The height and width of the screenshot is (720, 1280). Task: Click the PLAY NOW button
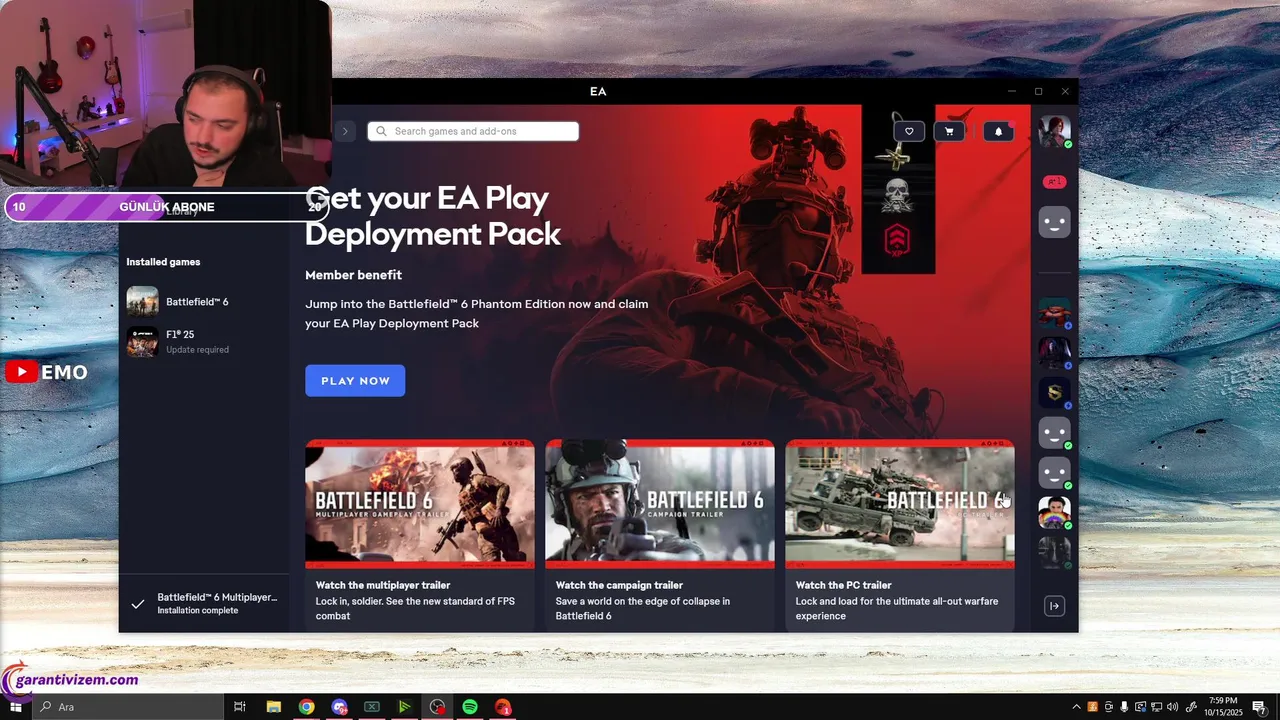[355, 381]
